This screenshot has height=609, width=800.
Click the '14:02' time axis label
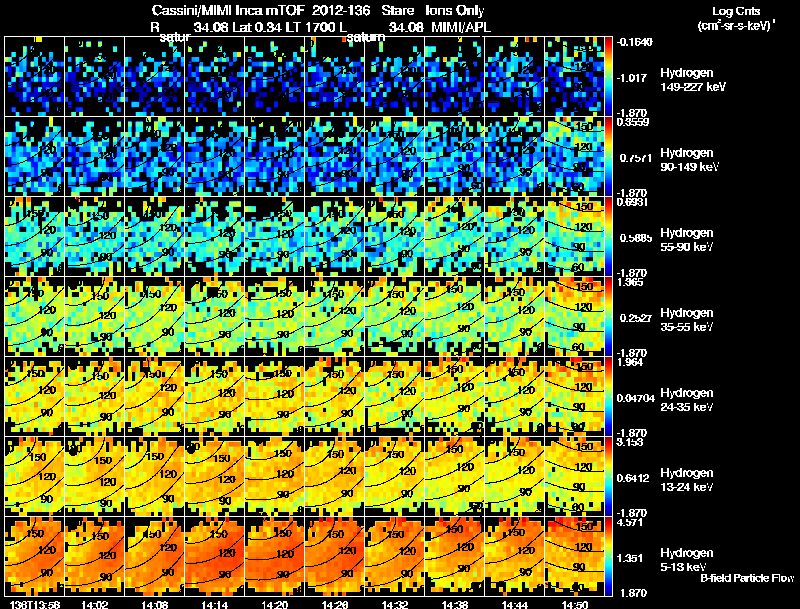coord(94,604)
